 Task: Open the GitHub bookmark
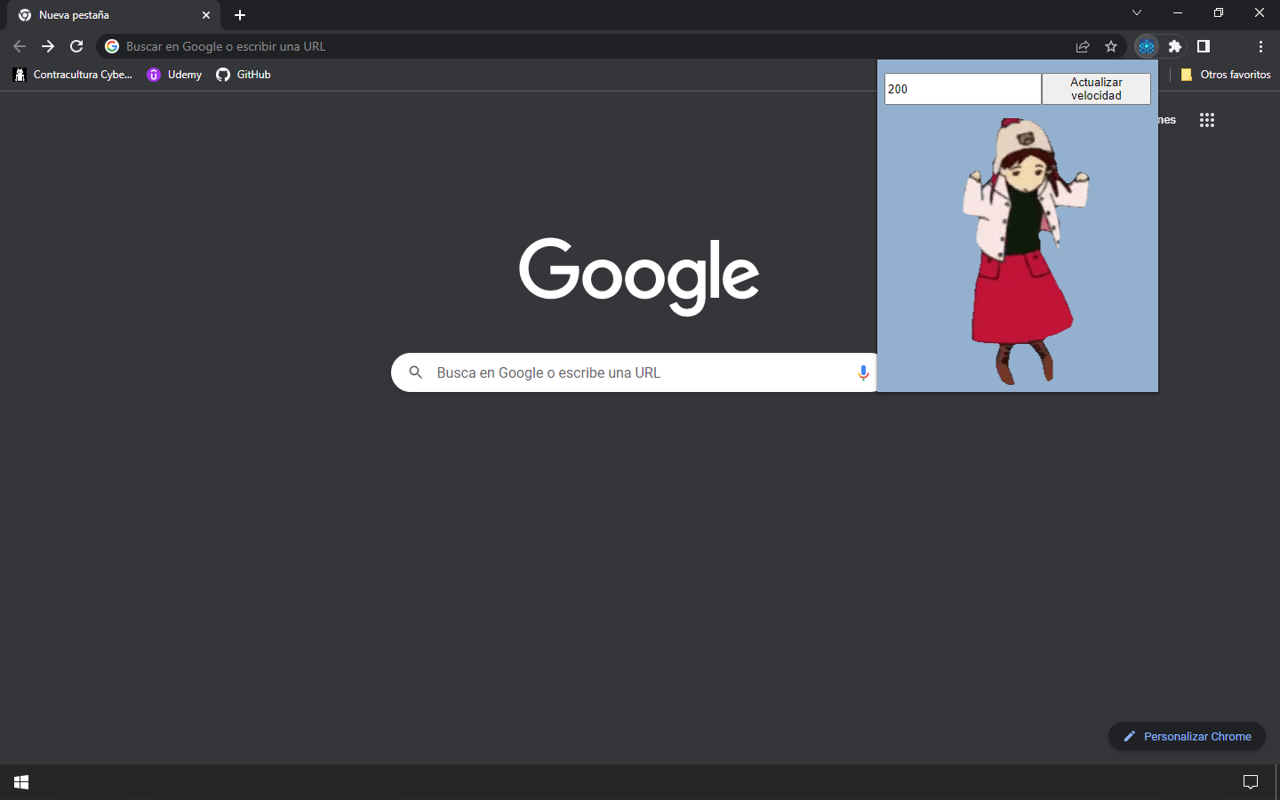243,74
